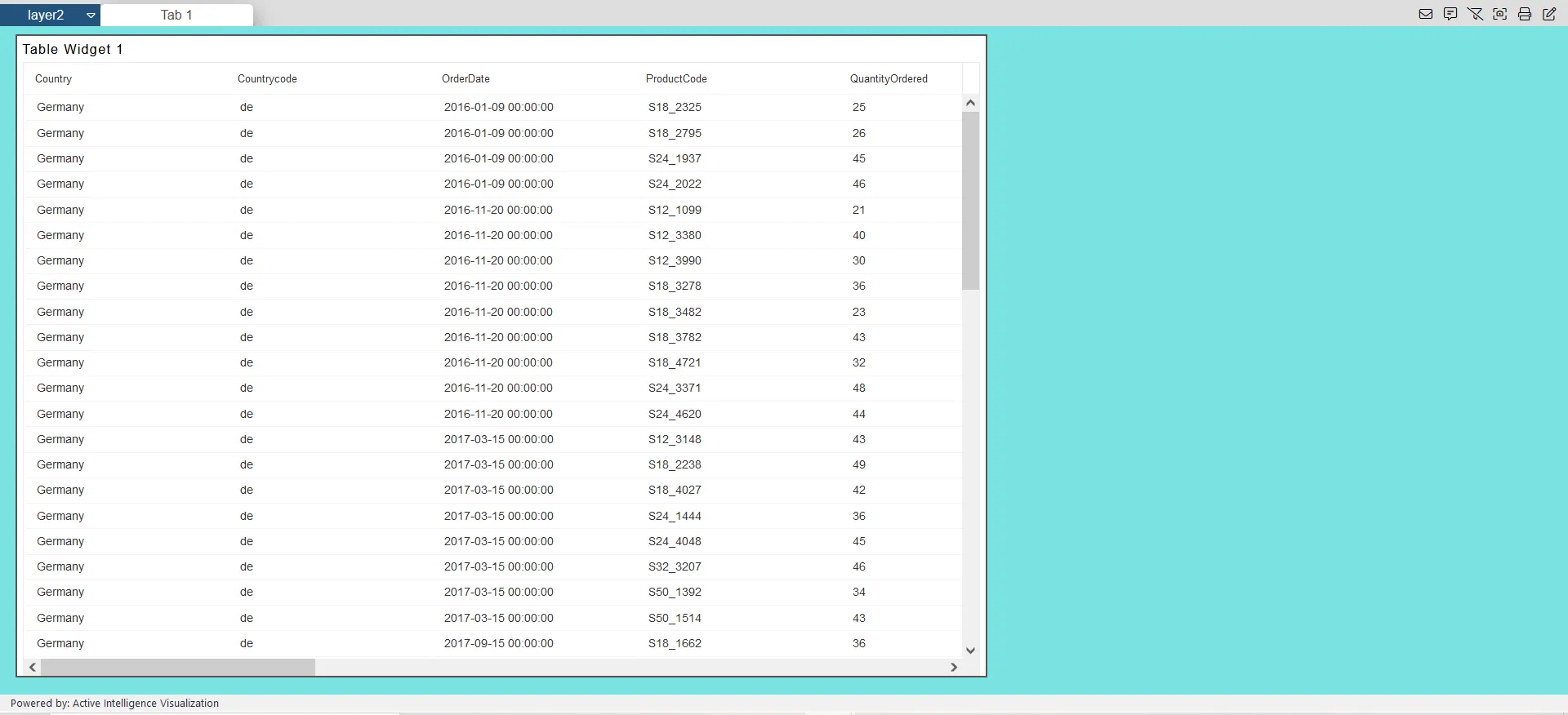
Task: Click the QuantityOrdered column header
Action: [x=888, y=79]
